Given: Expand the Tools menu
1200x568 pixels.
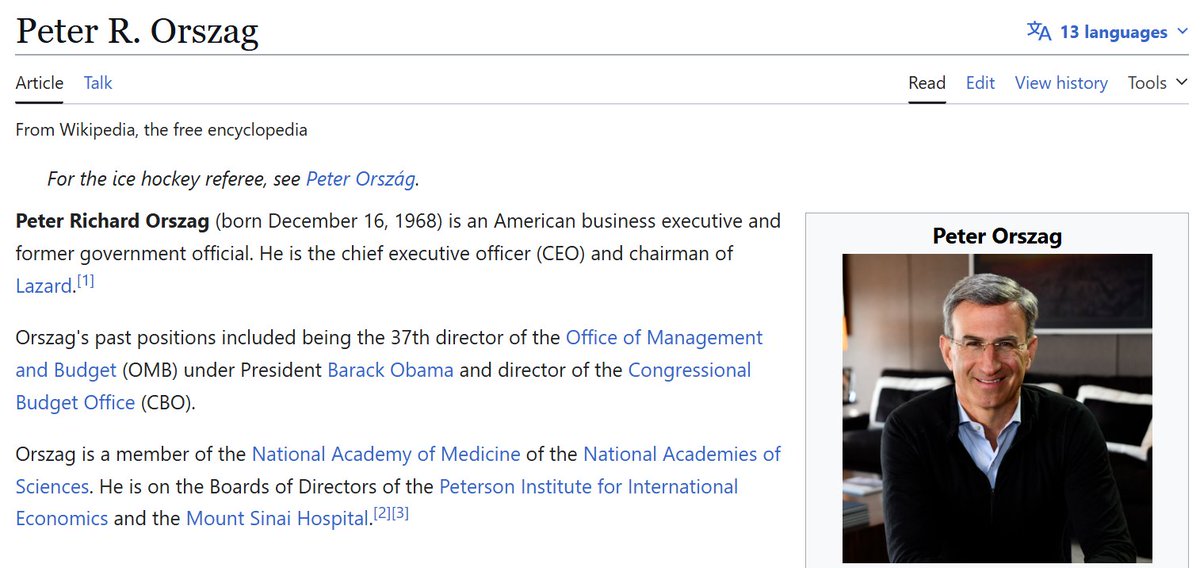Looking at the screenshot, I should pyautogui.click(x=1157, y=83).
